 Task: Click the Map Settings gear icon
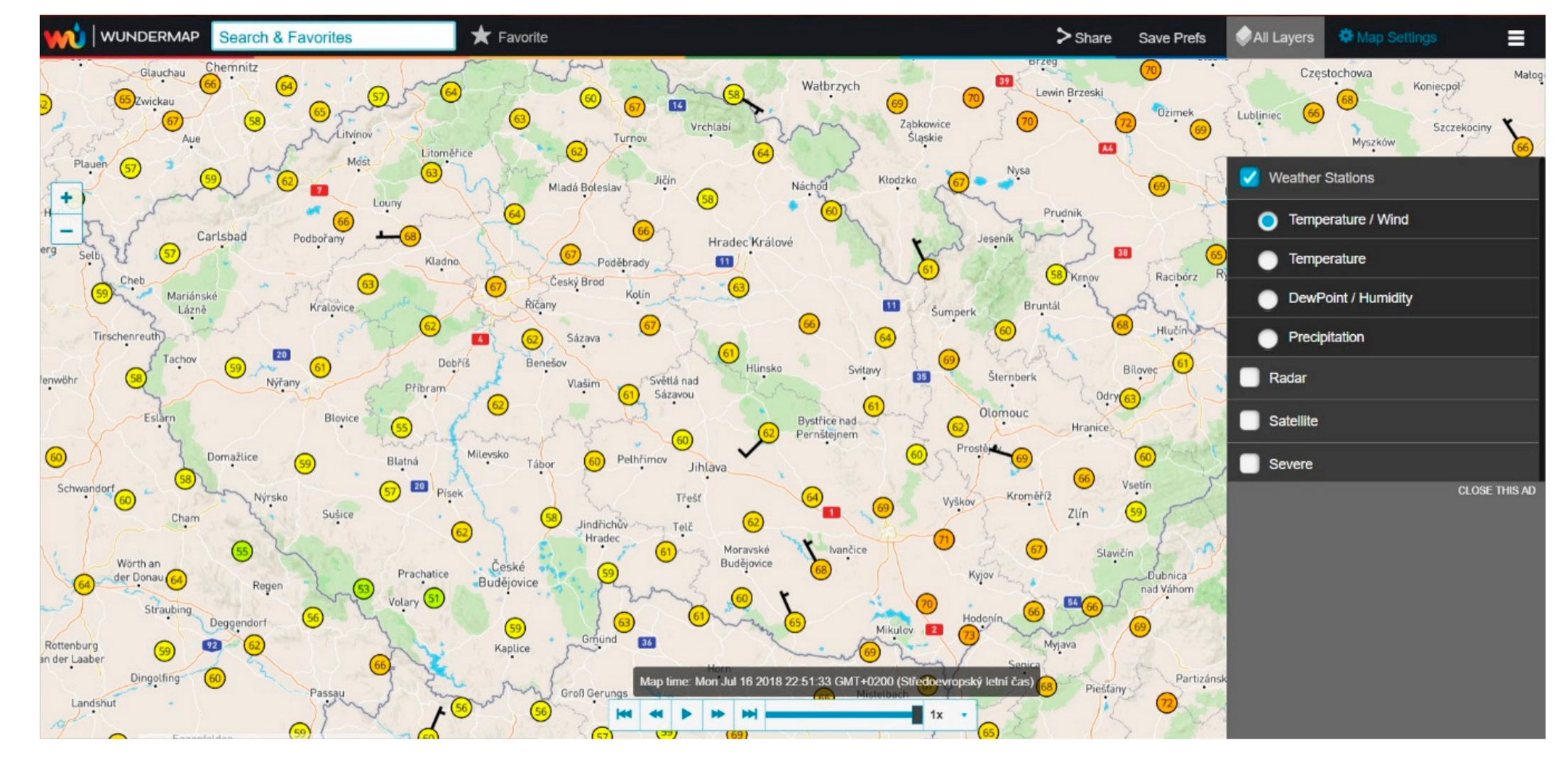(1345, 36)
